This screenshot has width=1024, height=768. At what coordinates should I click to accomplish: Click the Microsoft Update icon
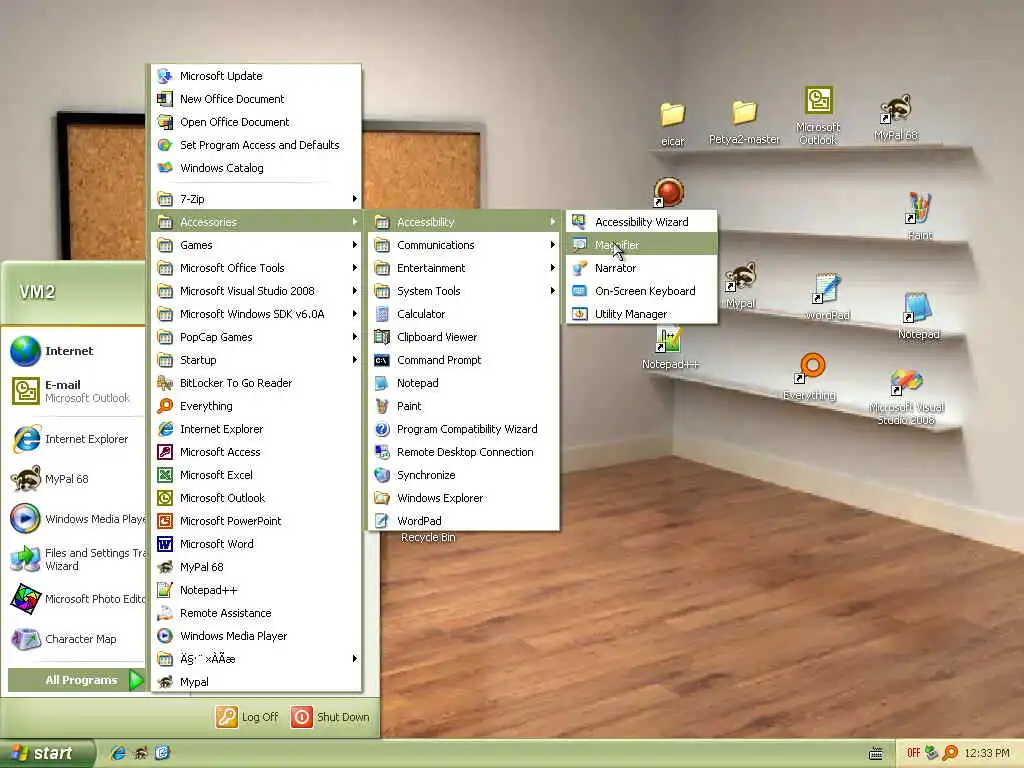(165, 76)
